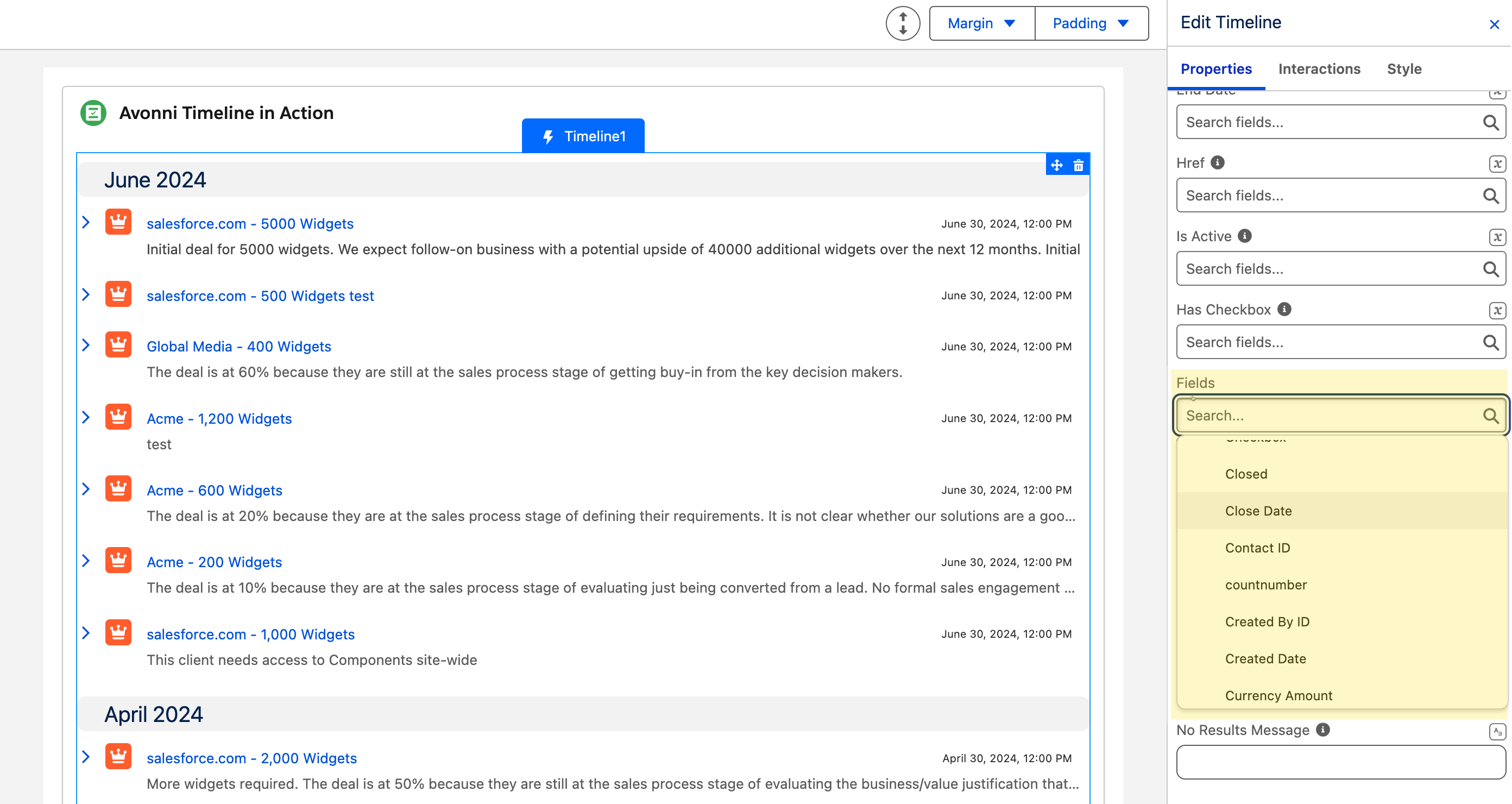Click the info icon next to Href

coord(1217,162)
